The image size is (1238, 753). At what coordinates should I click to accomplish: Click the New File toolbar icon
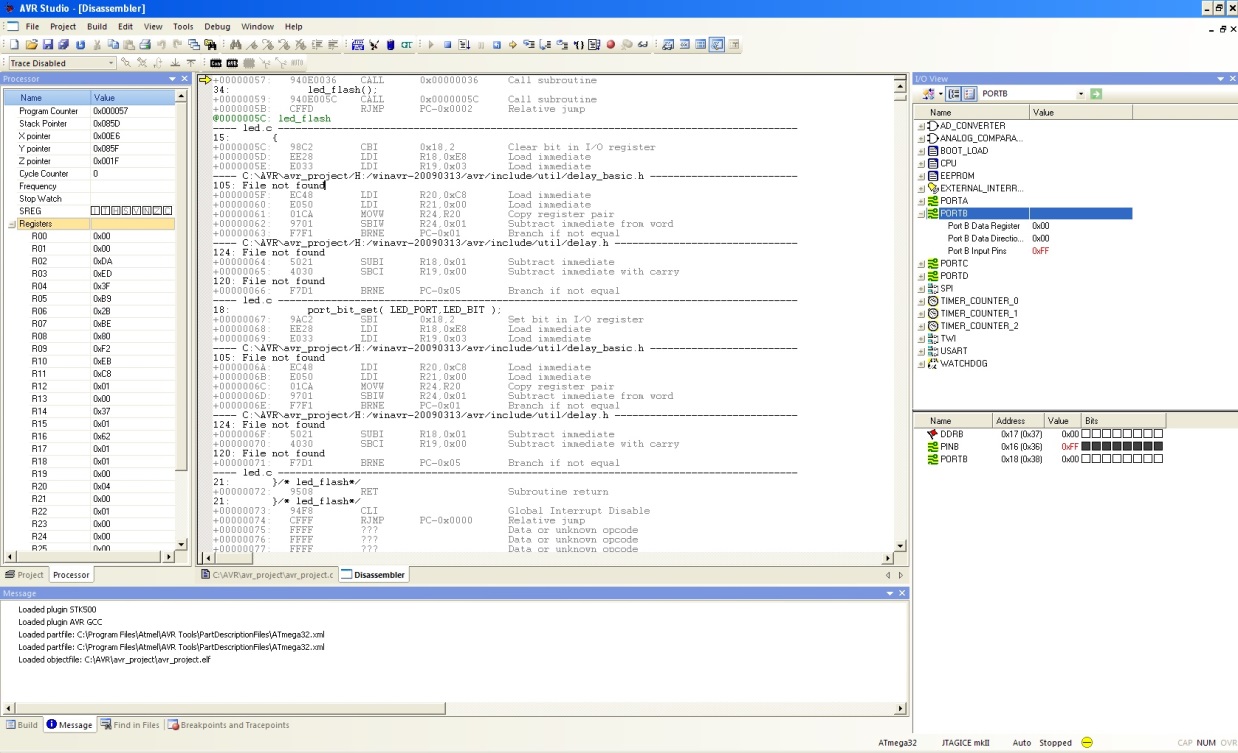tap(14, 45)
